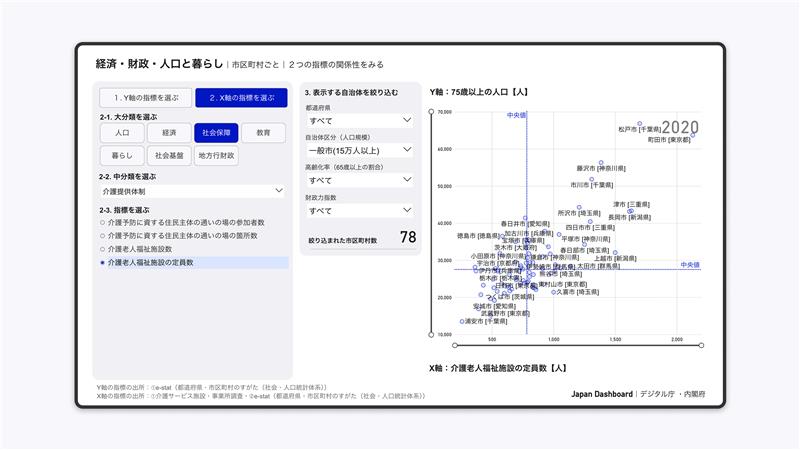The height and width of the screenshot is (450, 800).
Task: Click the 町田市 [東京都] data point label
Action: tap(669, 140)
